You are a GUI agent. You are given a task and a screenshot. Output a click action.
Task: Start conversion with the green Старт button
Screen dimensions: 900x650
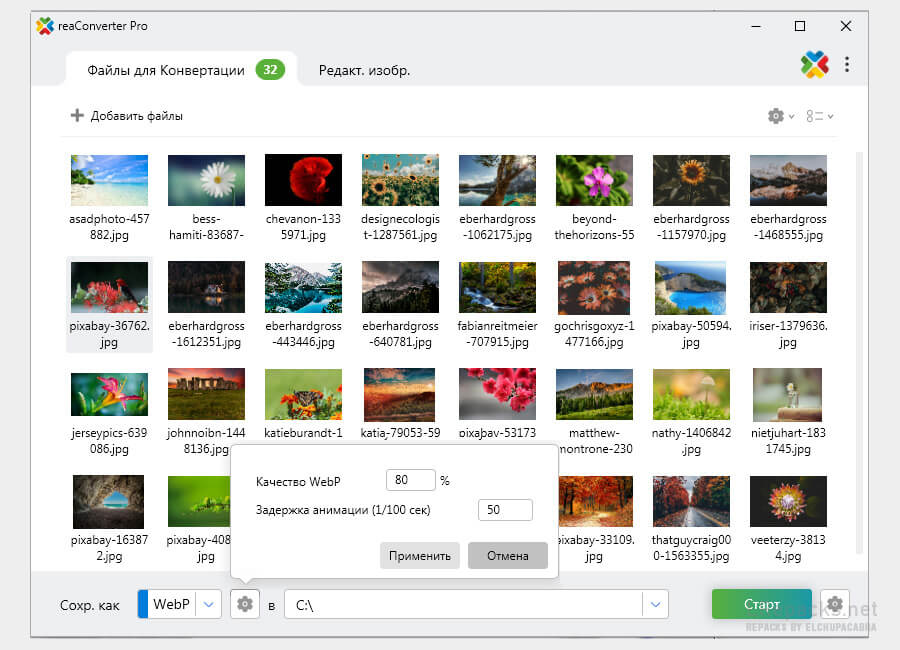coord(761,604)
